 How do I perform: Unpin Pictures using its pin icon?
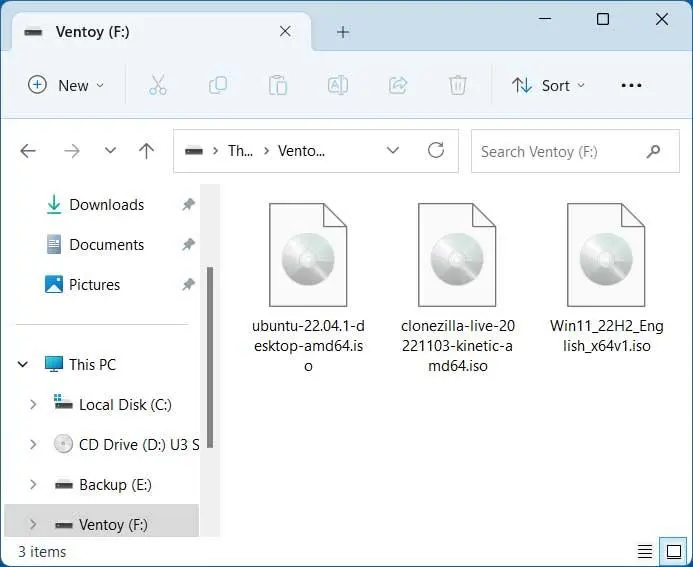click(x=189, y=284)
